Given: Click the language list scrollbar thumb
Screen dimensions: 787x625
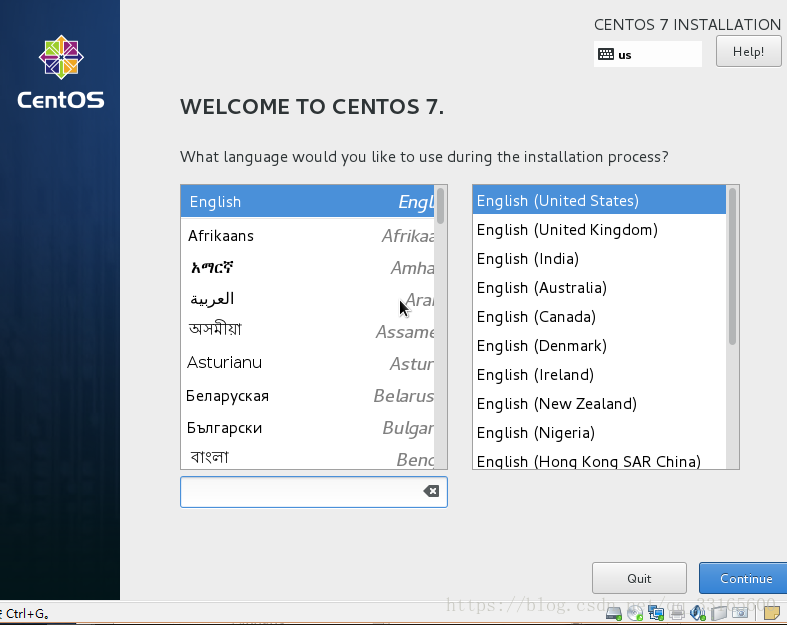Looking at the screenshot, I should [x=440, y=206].
